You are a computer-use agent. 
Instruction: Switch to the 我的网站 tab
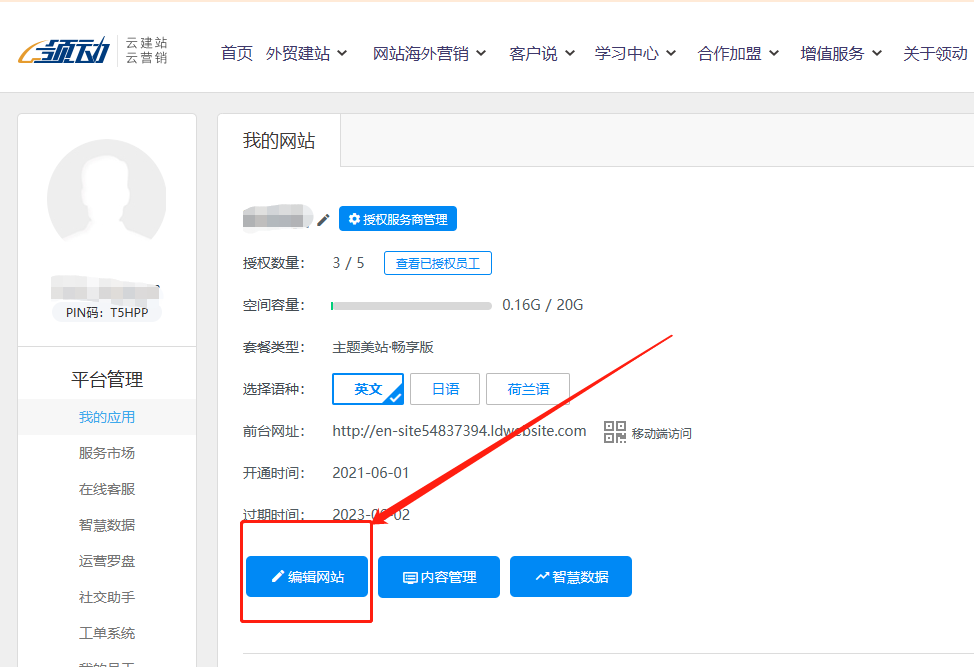279,141
